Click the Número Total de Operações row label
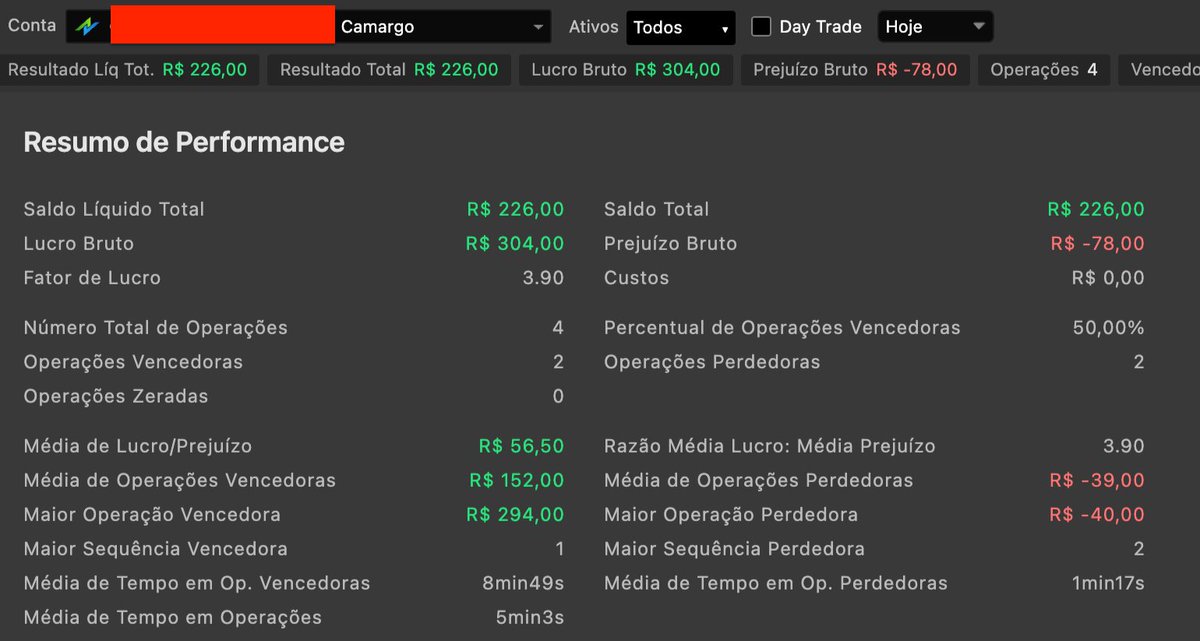1200x641 pixels. click(x=156, y=328)
